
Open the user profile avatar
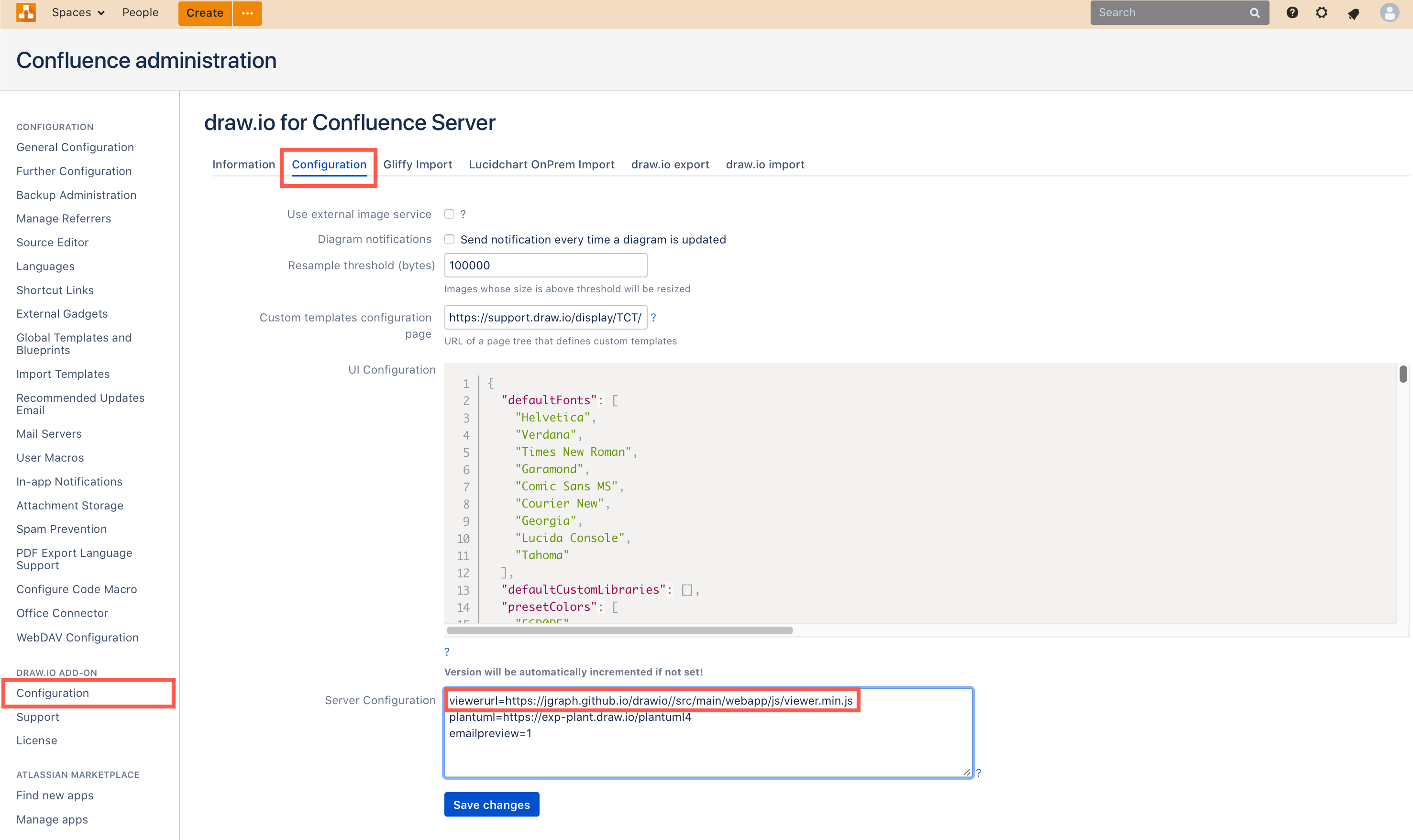click(1390, 12)
